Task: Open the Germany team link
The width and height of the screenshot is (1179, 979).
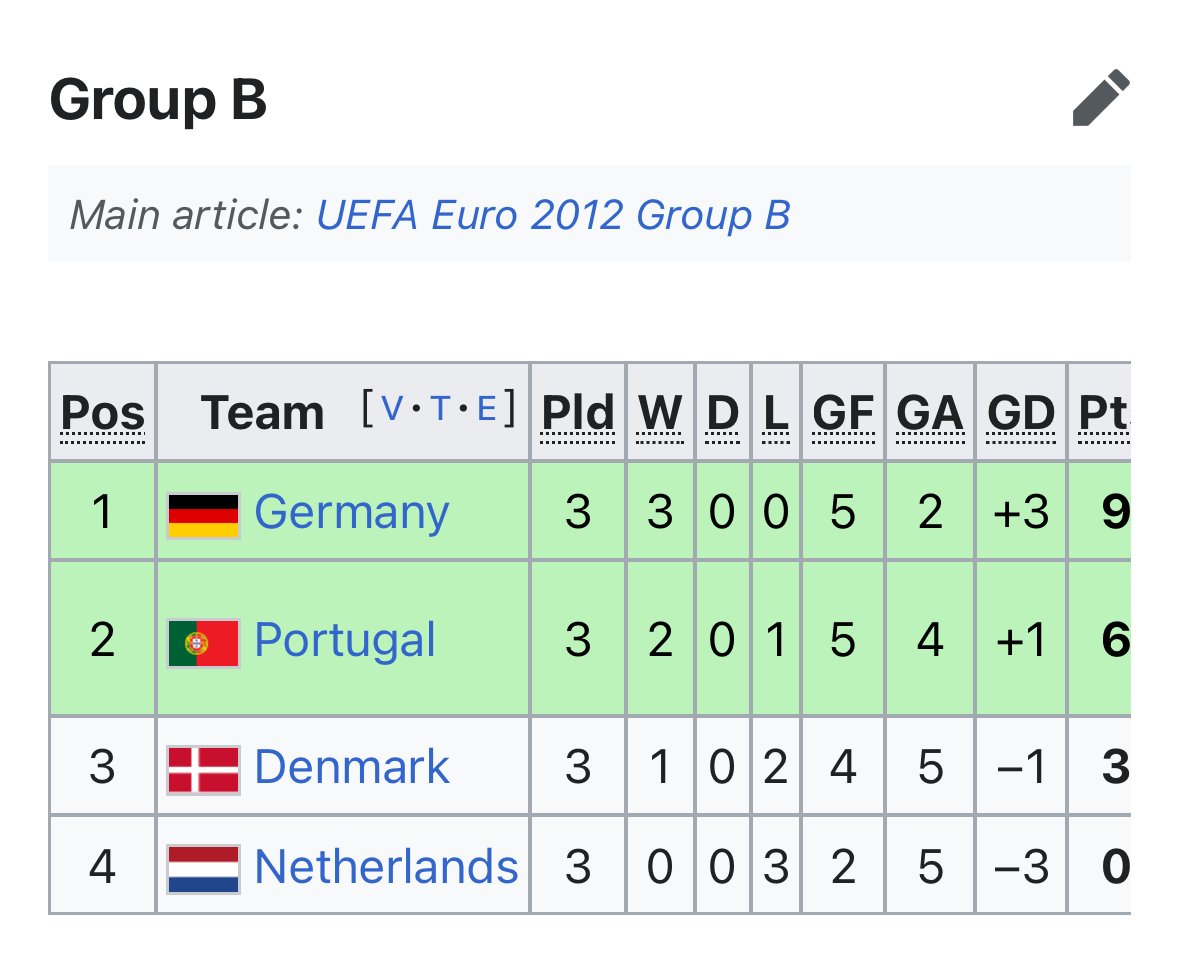Action: point(351,513)
